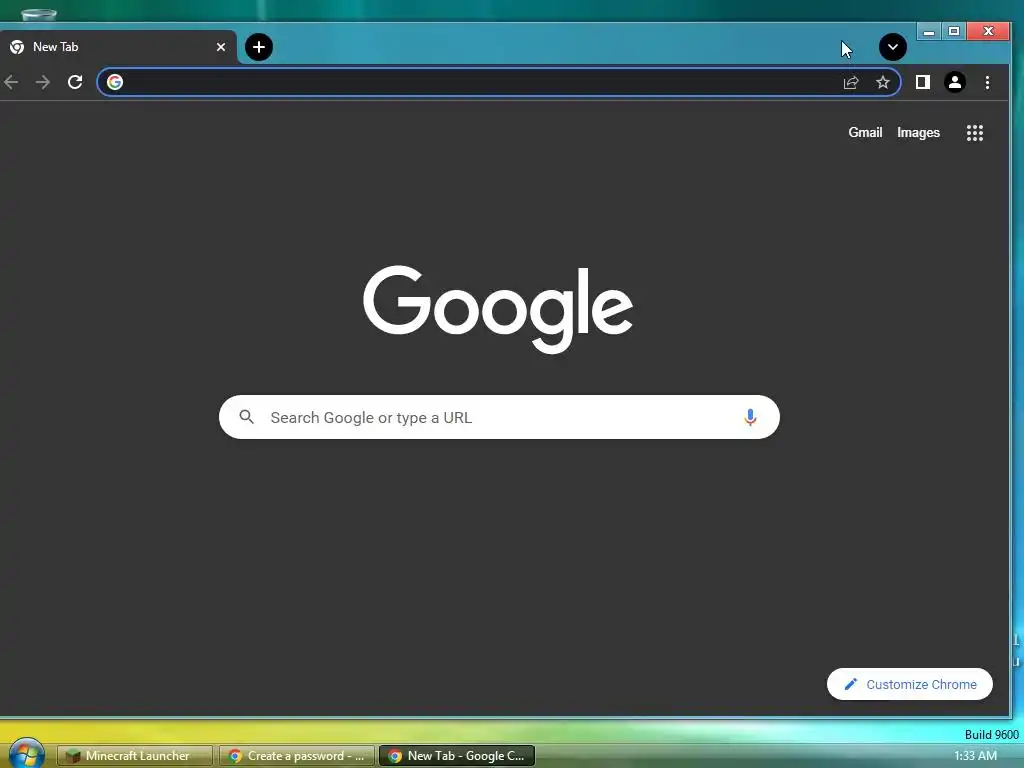Open the side panel icon

click(x=923, y=82)
